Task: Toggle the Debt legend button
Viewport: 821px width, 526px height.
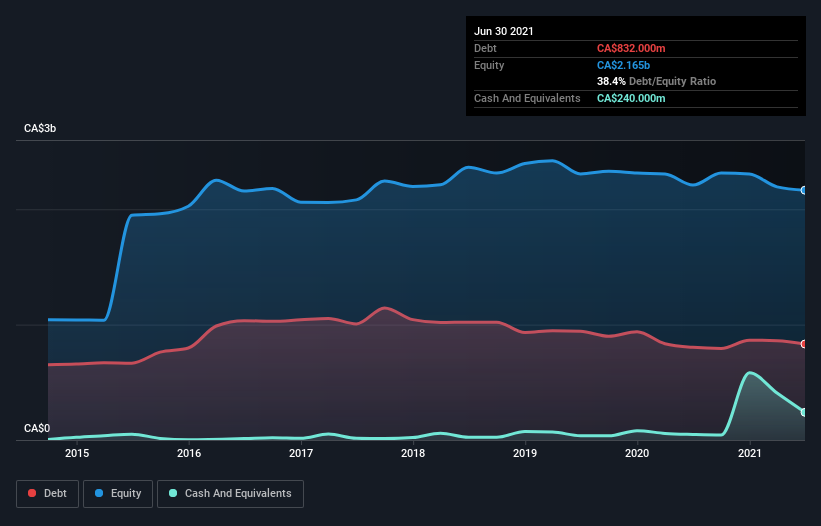Action: click(47, 494)
